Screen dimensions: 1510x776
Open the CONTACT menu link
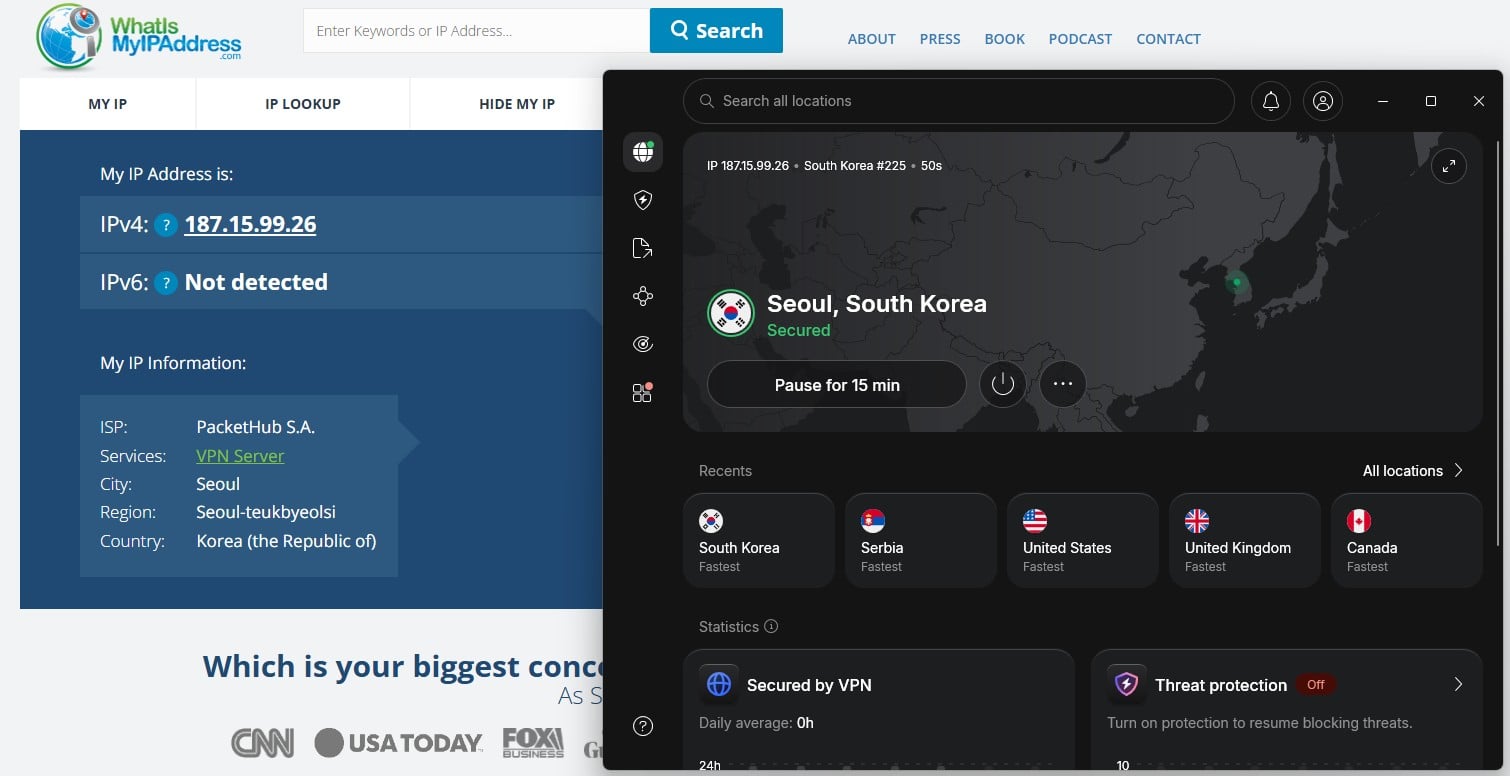point(1168,39)
